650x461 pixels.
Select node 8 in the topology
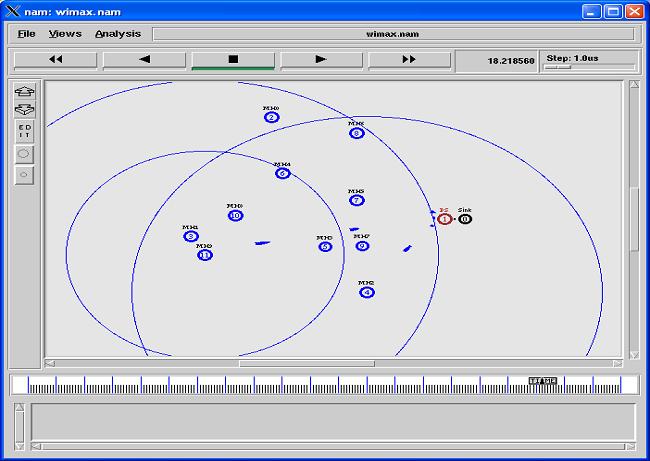[357, 133]
